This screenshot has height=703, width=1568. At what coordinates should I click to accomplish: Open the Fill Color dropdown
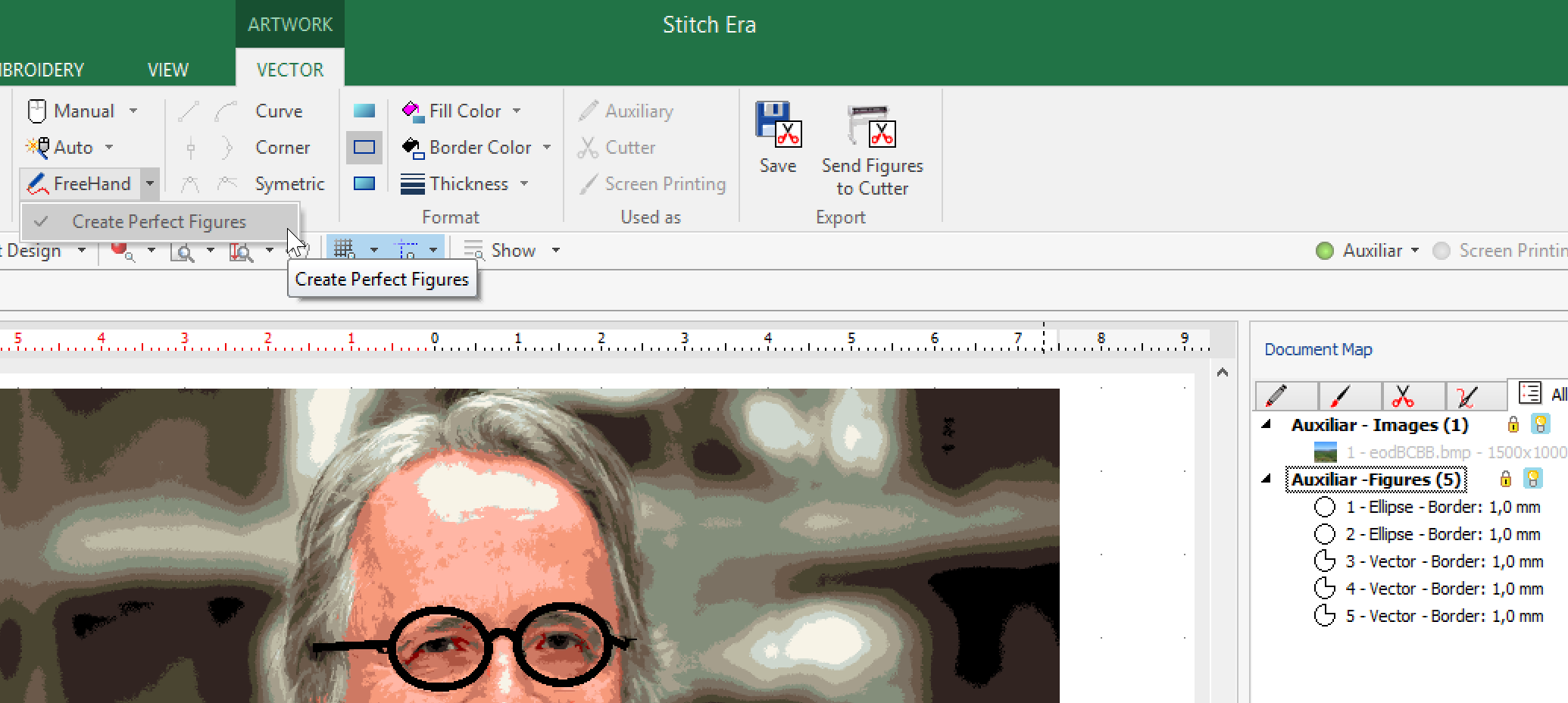[517, 111]
